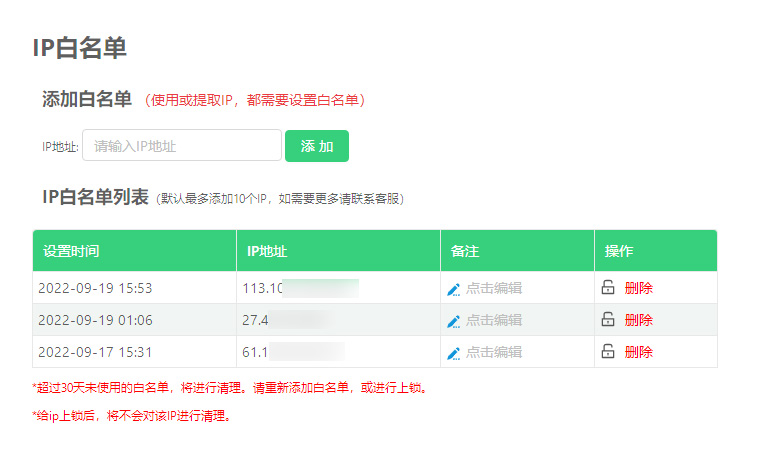Delete the 27.4 whitelist entry
Viewport: 760px width, 460px height.
[x=639, y=320]
